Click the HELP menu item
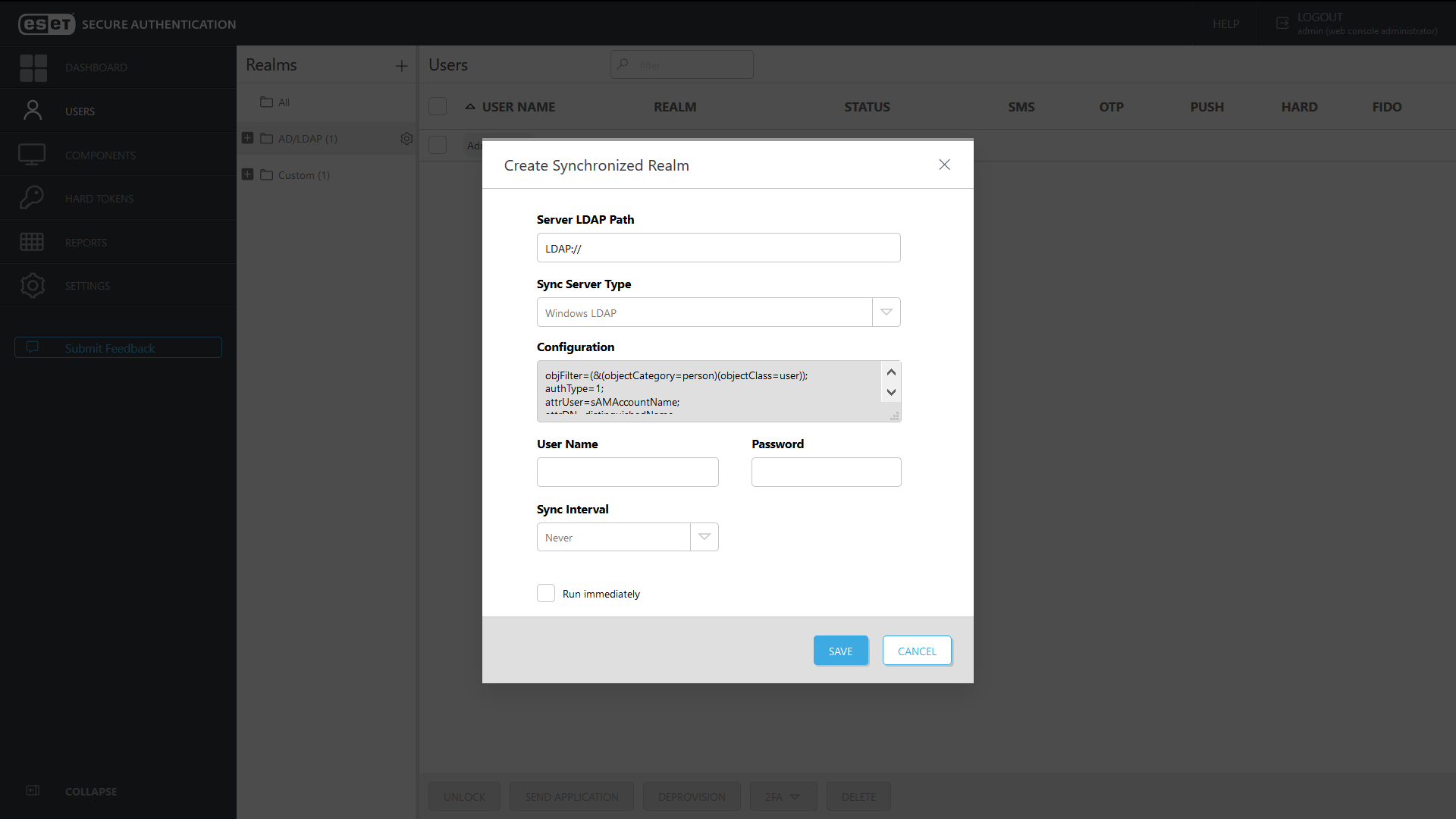The image size is (1456, 819). 1225,24
